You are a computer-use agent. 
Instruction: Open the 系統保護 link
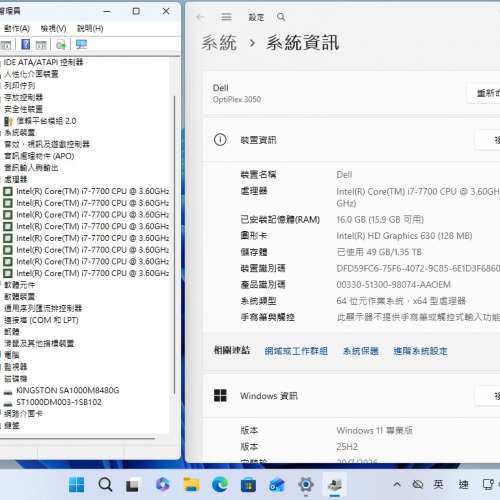(361, 351)
